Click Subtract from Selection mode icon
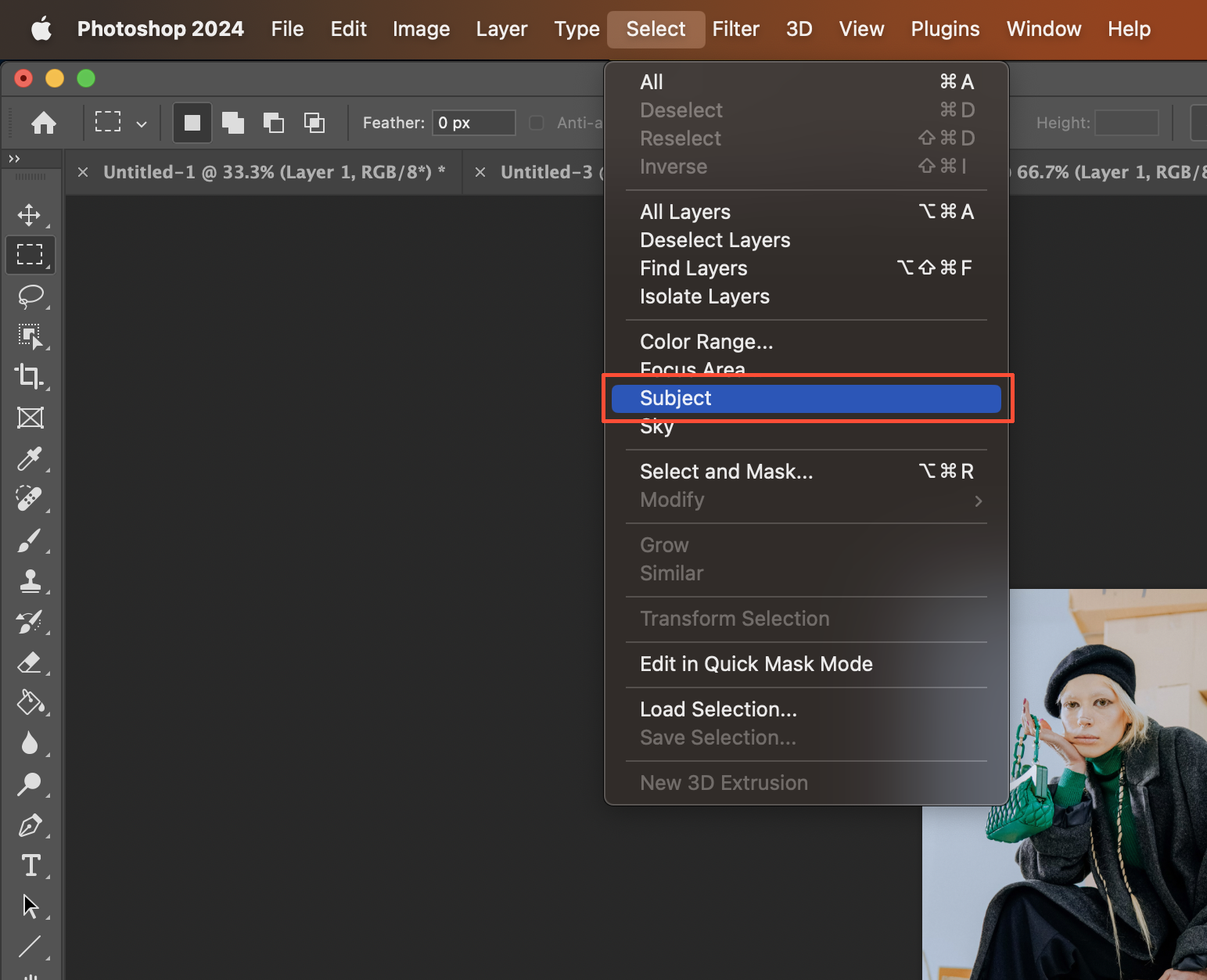1207x980 pixels. click(274, 123)
